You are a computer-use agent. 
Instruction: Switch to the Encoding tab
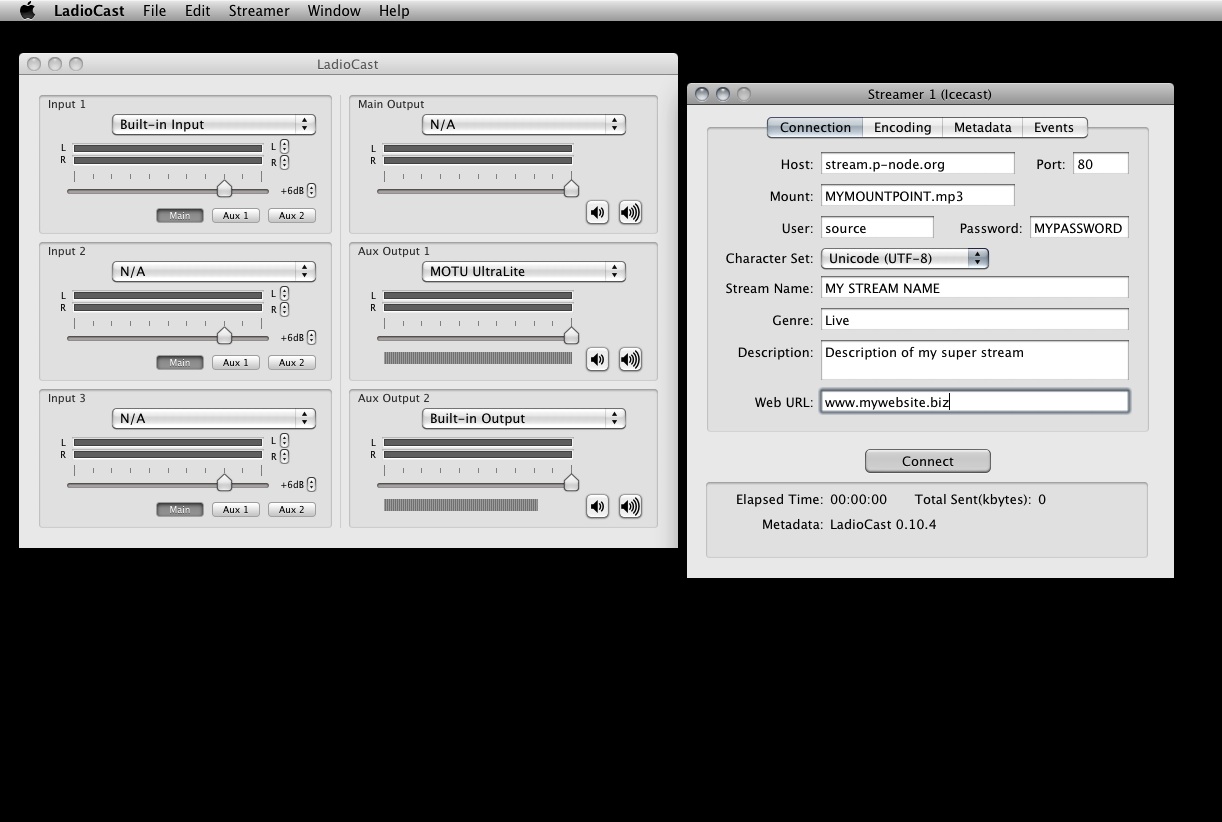[902, 127]
